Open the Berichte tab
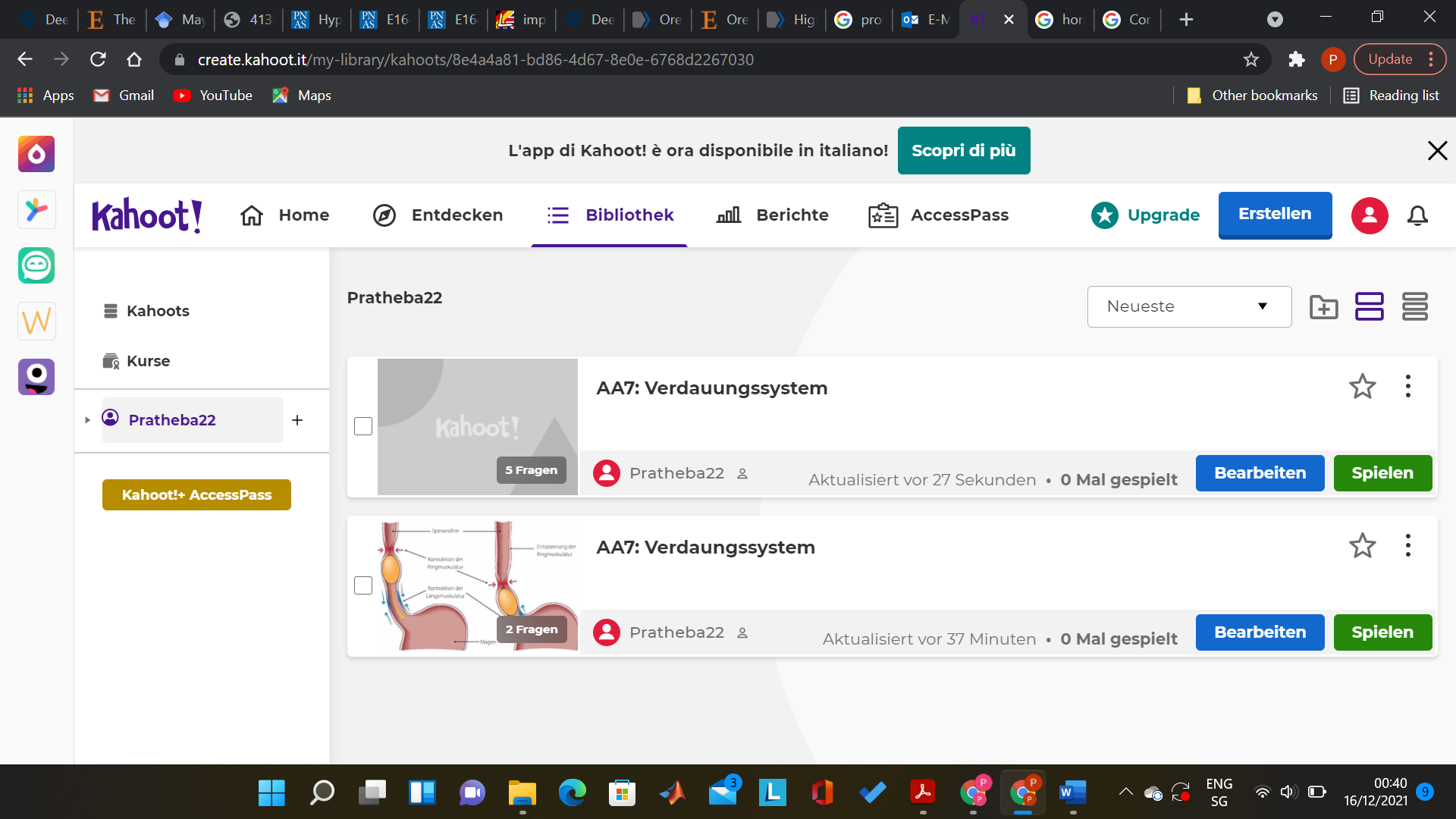 (x=772, y=215)
